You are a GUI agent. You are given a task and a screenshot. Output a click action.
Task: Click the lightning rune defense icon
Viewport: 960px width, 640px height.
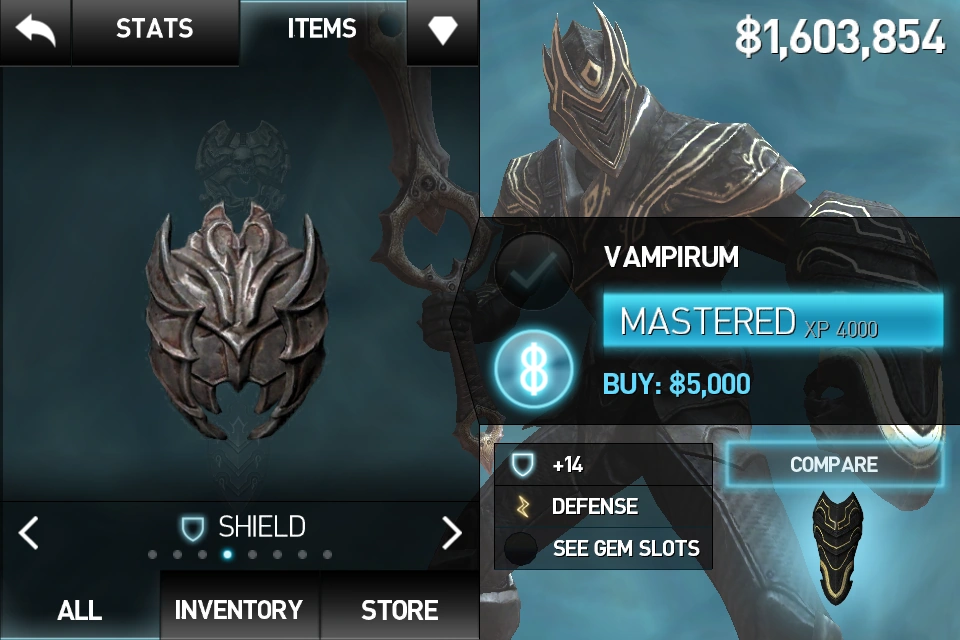point(522,506)
